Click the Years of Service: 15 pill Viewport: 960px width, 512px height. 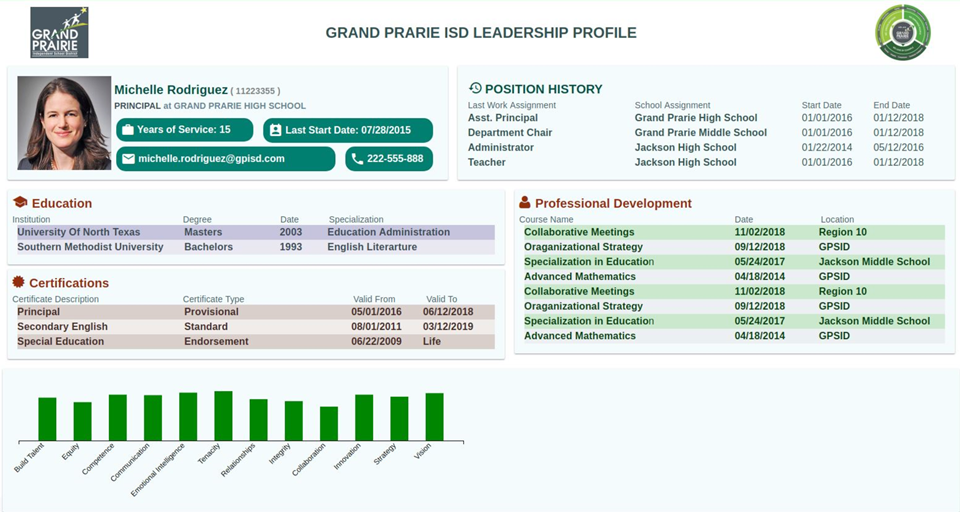[x=184, y=130]
